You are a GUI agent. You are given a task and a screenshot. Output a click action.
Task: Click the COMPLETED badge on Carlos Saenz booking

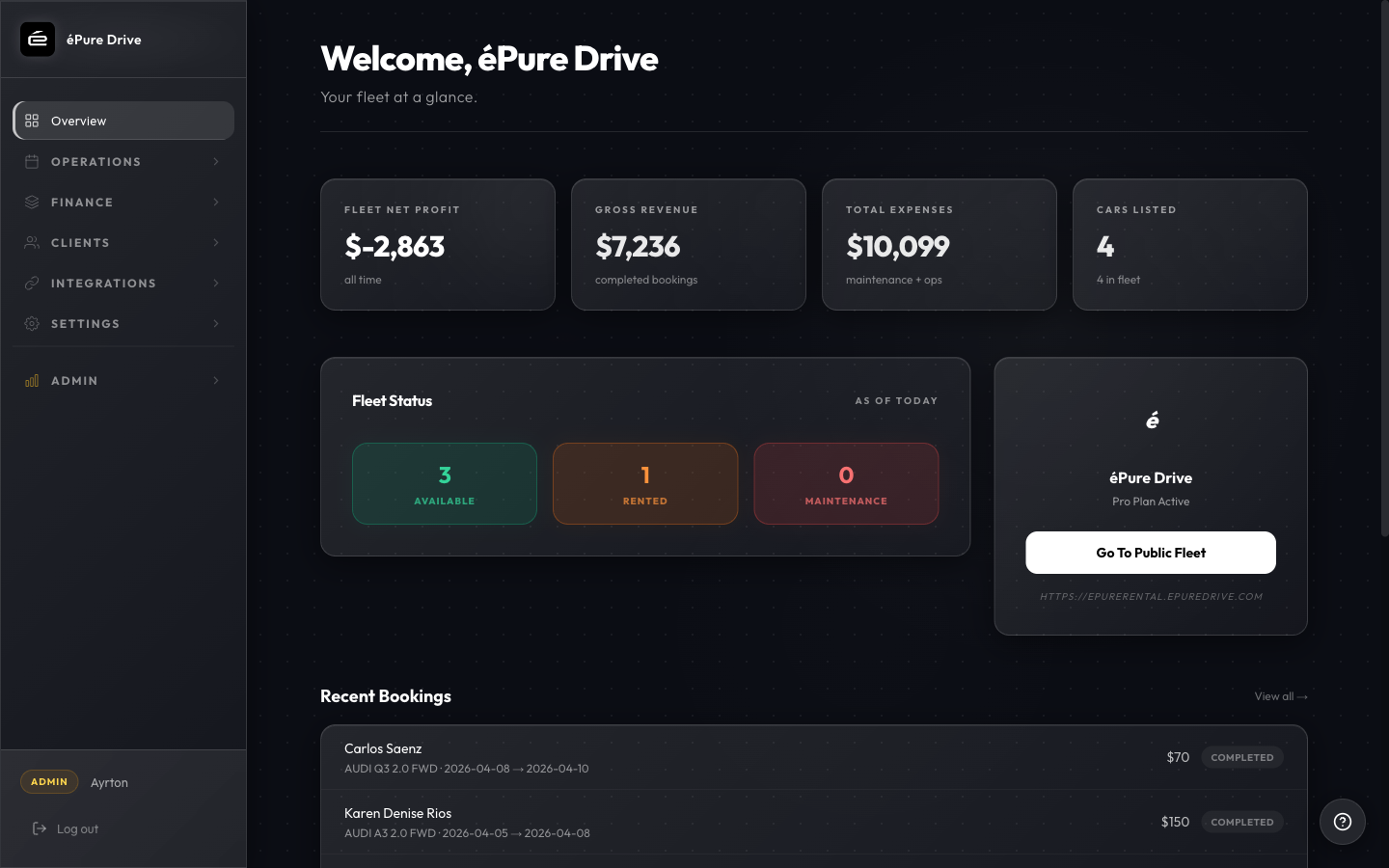point(1242,757)
